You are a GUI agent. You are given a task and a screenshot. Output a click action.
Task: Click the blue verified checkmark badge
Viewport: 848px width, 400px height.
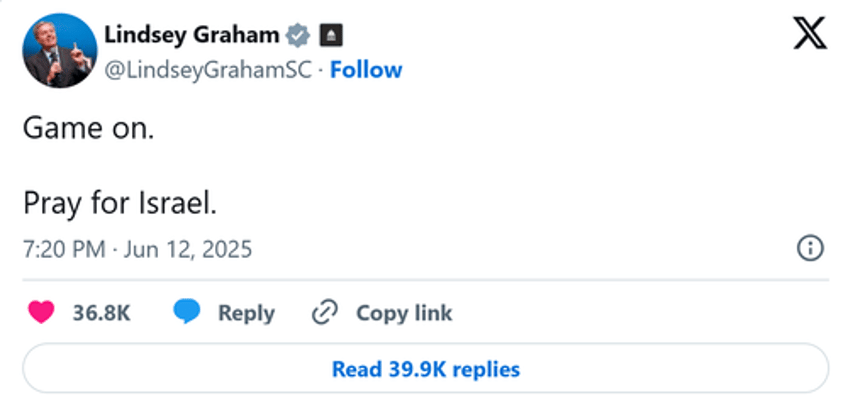tap(298, 36)
